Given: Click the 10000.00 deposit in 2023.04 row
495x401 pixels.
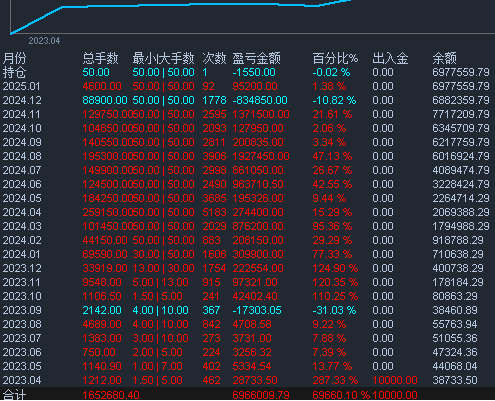Looking at the screenshot, I should pos(395,380).
